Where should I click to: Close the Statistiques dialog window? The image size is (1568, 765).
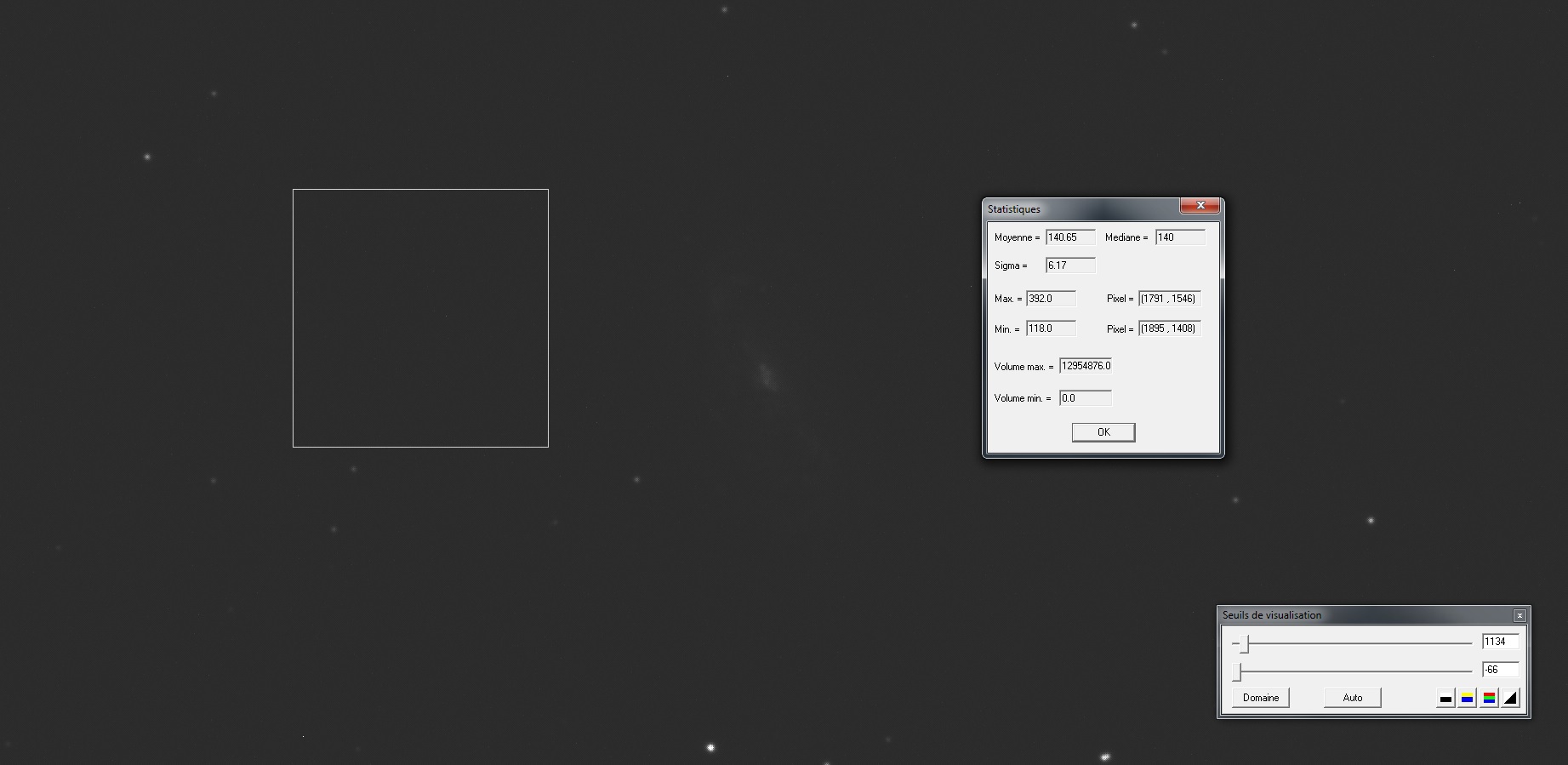[x=1200, y=205]
